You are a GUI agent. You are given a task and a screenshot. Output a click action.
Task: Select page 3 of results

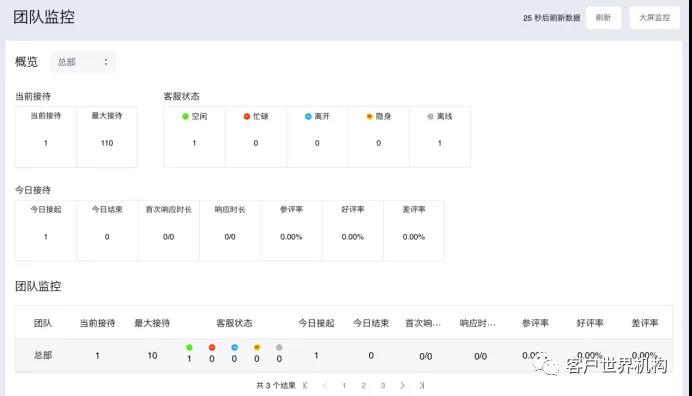[383, 385]
